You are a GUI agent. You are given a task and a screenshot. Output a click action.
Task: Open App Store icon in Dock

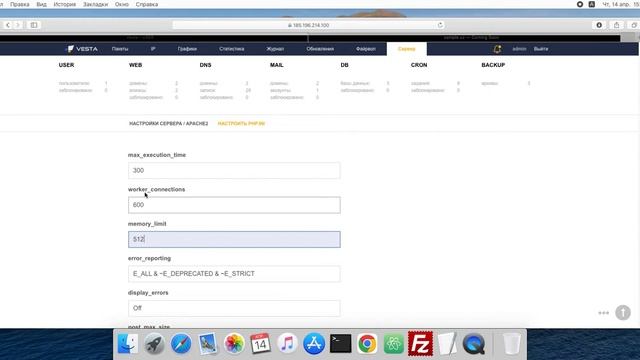click(314, 344)
